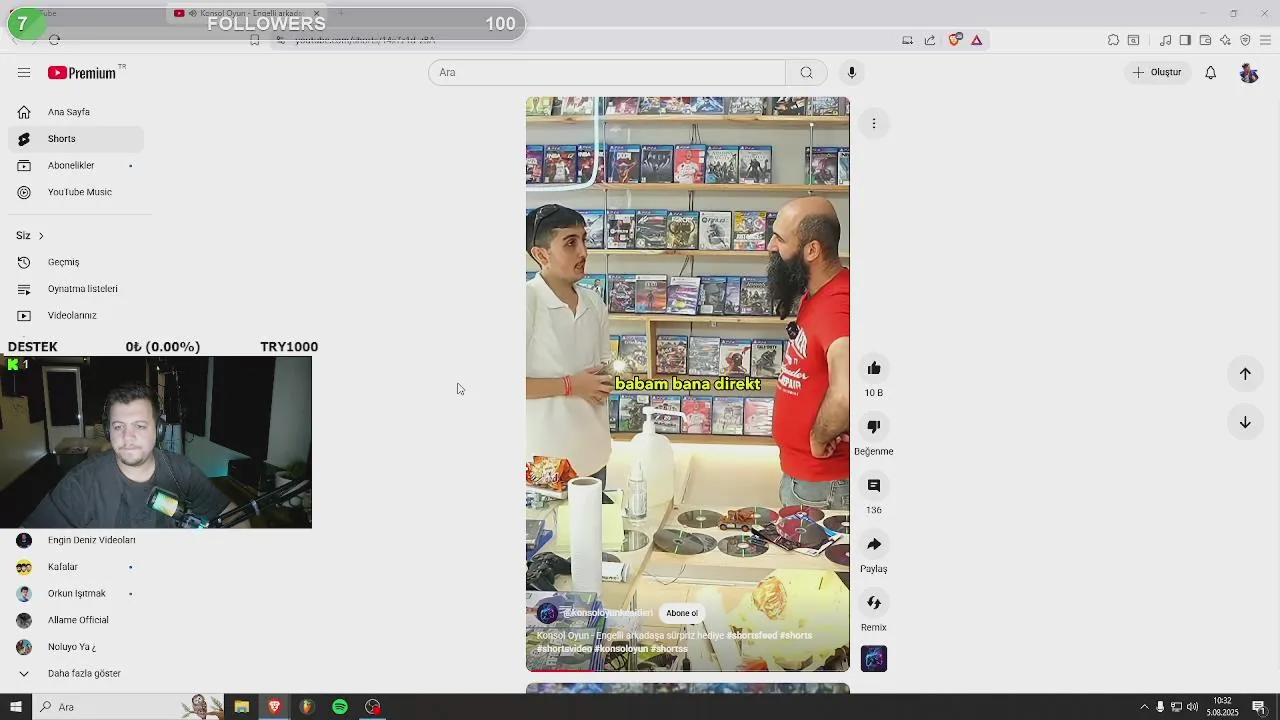1280x720 pixels.
Task: Click the browser address bar URL
Action: (x=365, y=40)
